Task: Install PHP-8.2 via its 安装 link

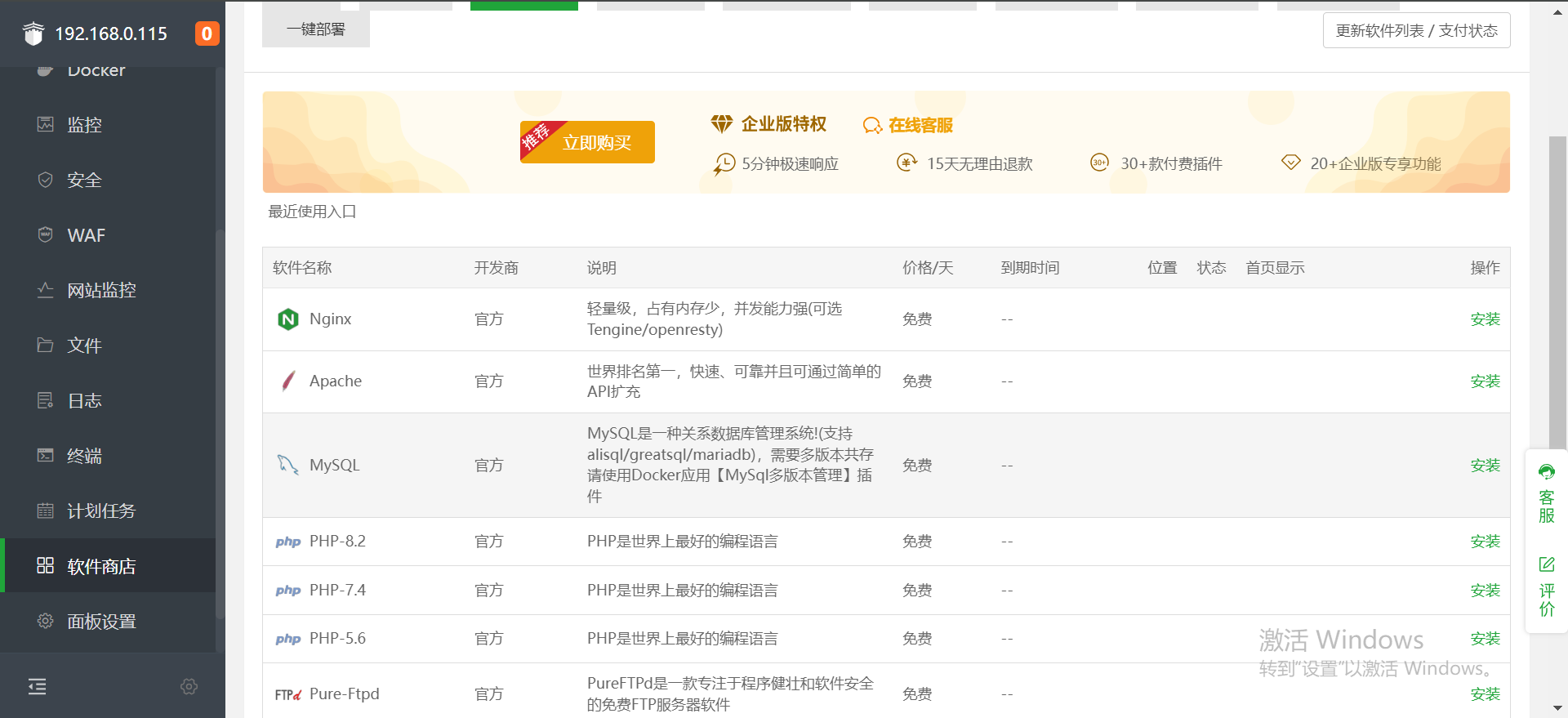Action: (1485, 542)
